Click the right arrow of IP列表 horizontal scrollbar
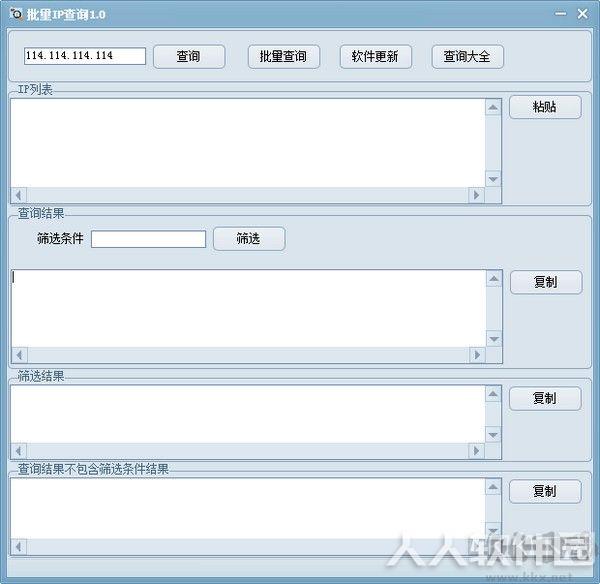Image resolution: width=600 pixels, height=584 pixels. (477, 195)
